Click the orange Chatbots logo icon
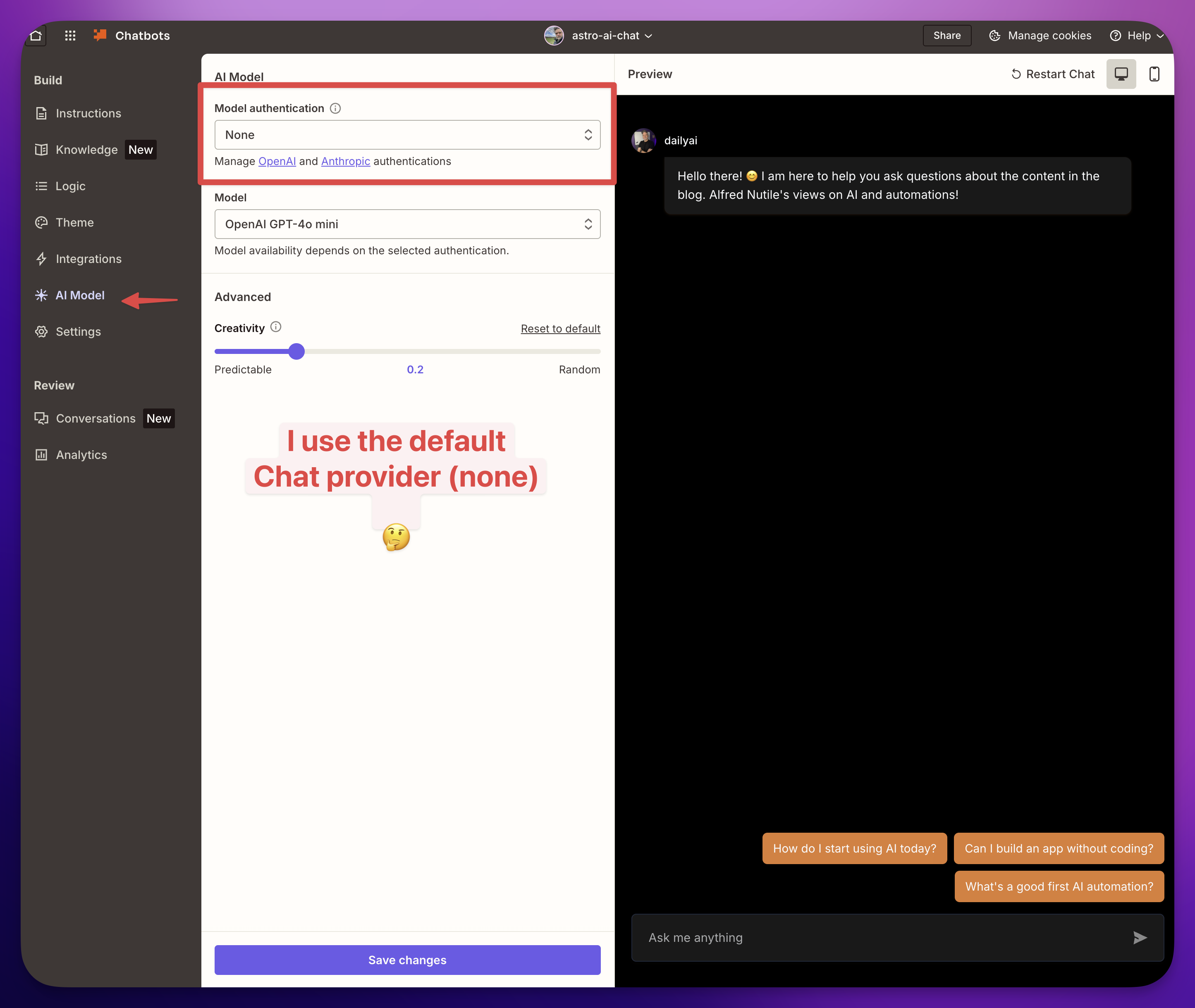1195x1008 pixels. tap(100, 36)
